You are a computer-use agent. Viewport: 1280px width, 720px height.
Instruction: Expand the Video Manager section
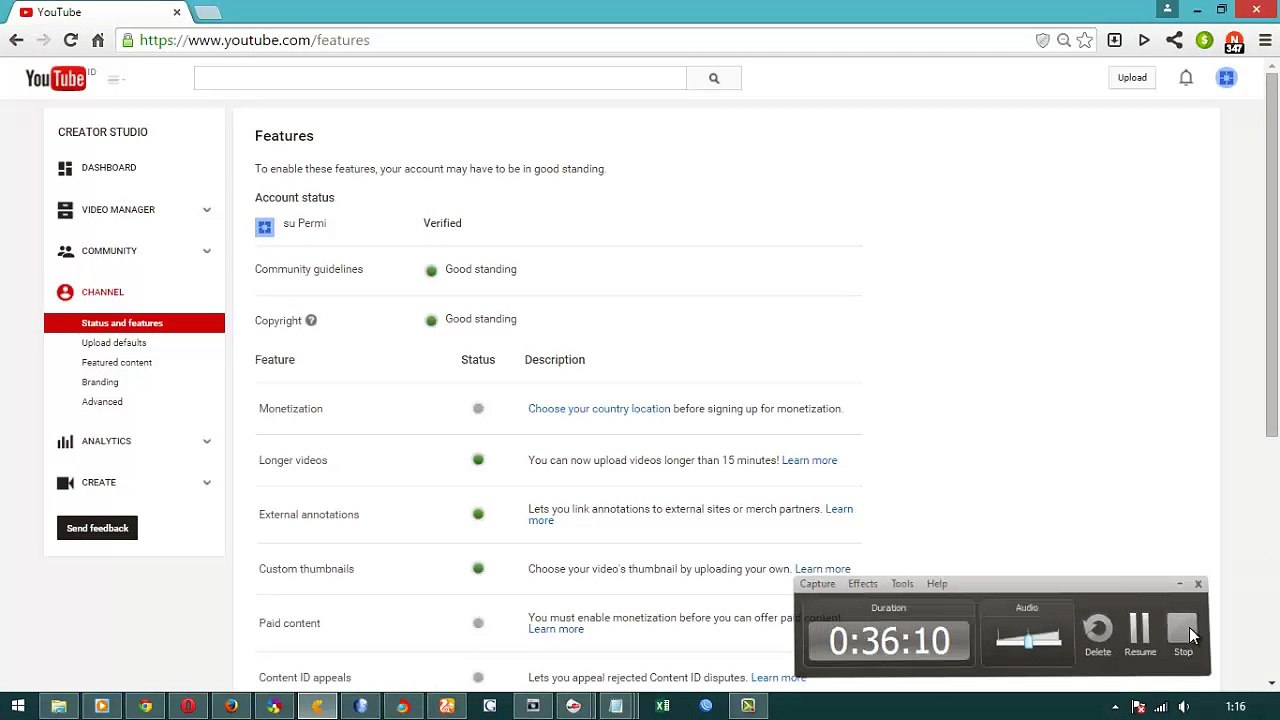point(207,210)
